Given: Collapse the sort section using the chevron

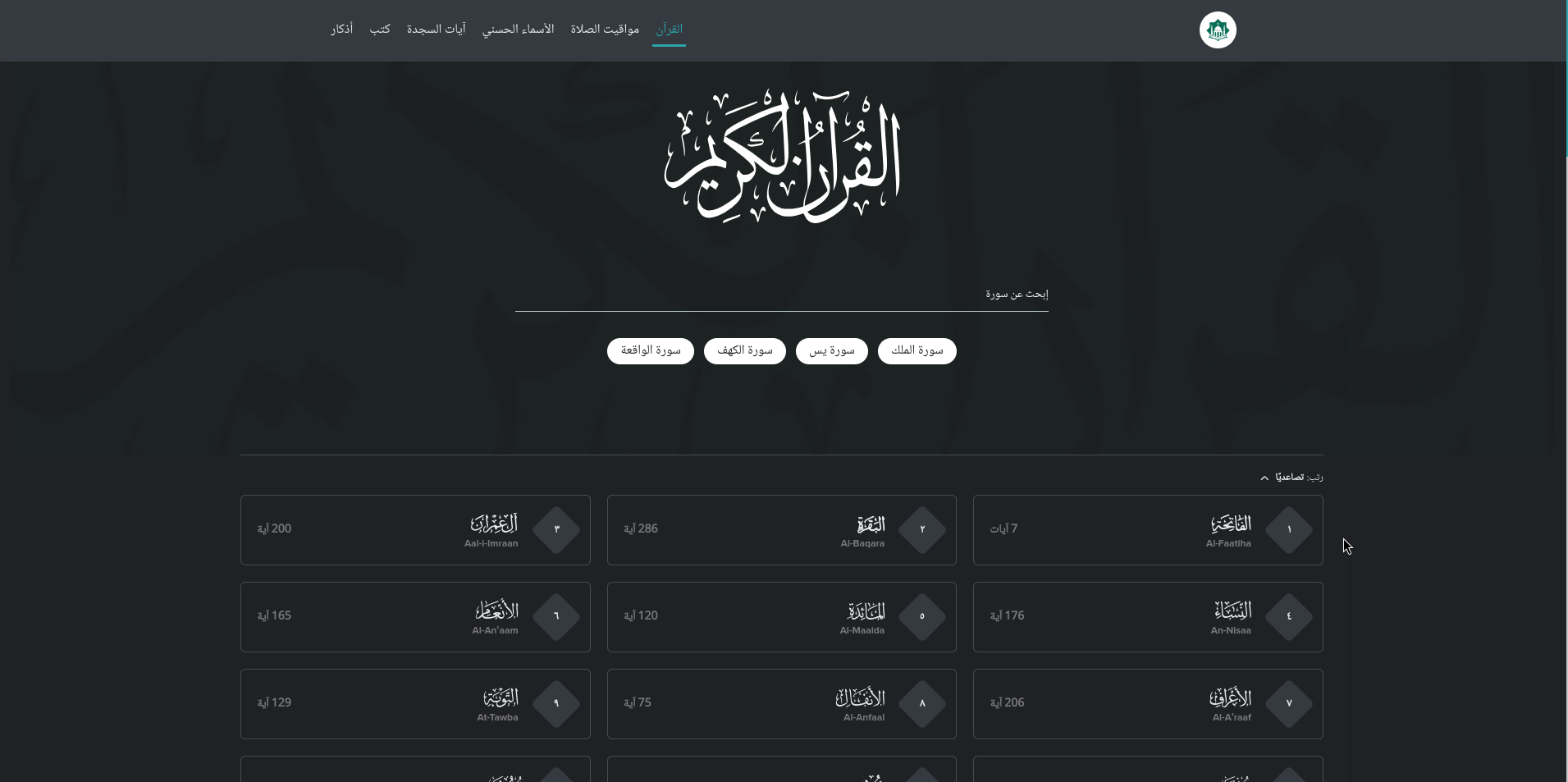Looking at the screenshot, I should click(1264, 477).
